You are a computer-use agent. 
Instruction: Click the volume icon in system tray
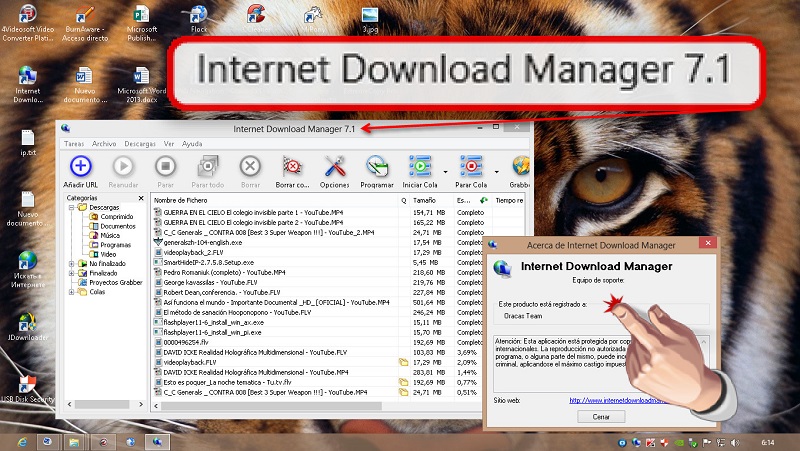(x=735, y=443)
